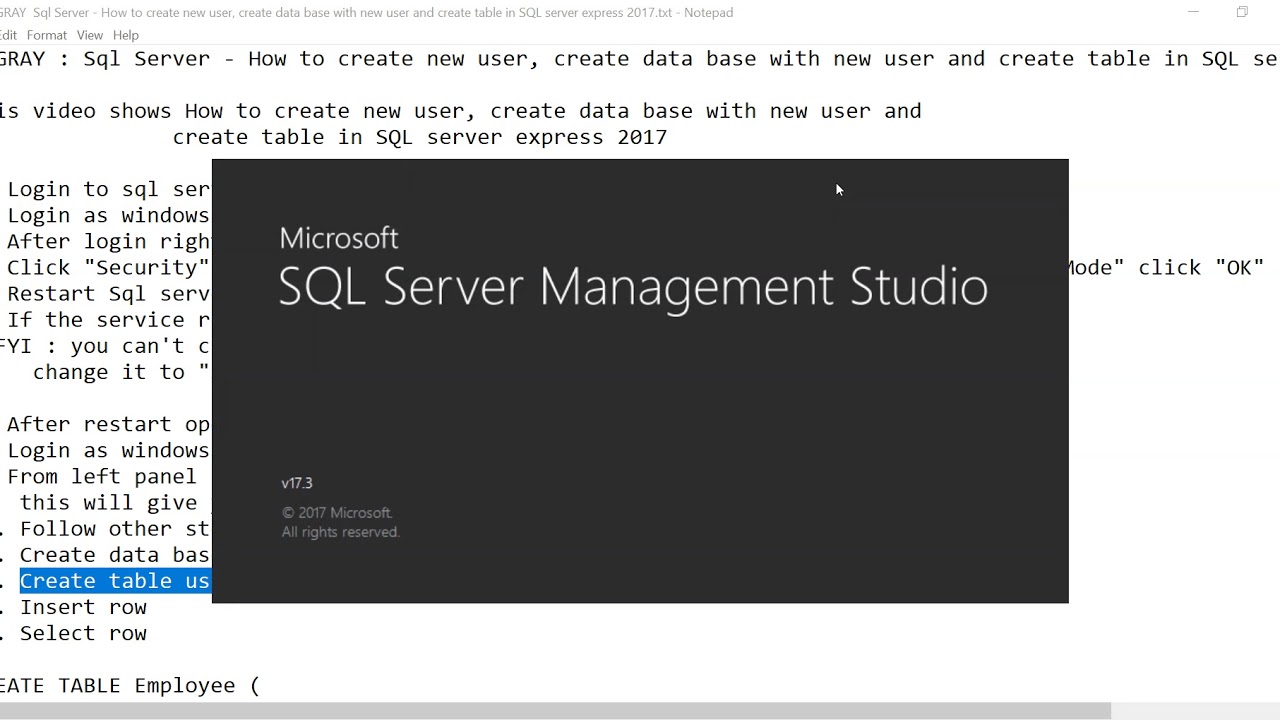Screen dimensions: 1280x720
Task: Click the 'If the service r' line
Action: pyautogui.click(x=109, y=320)
